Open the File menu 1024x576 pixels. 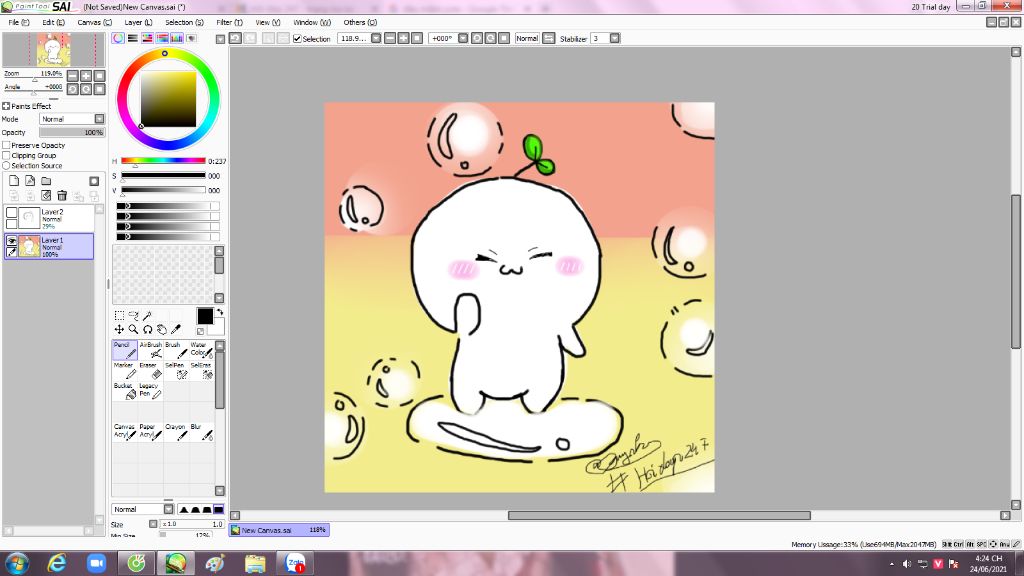(x=18, y=22)
